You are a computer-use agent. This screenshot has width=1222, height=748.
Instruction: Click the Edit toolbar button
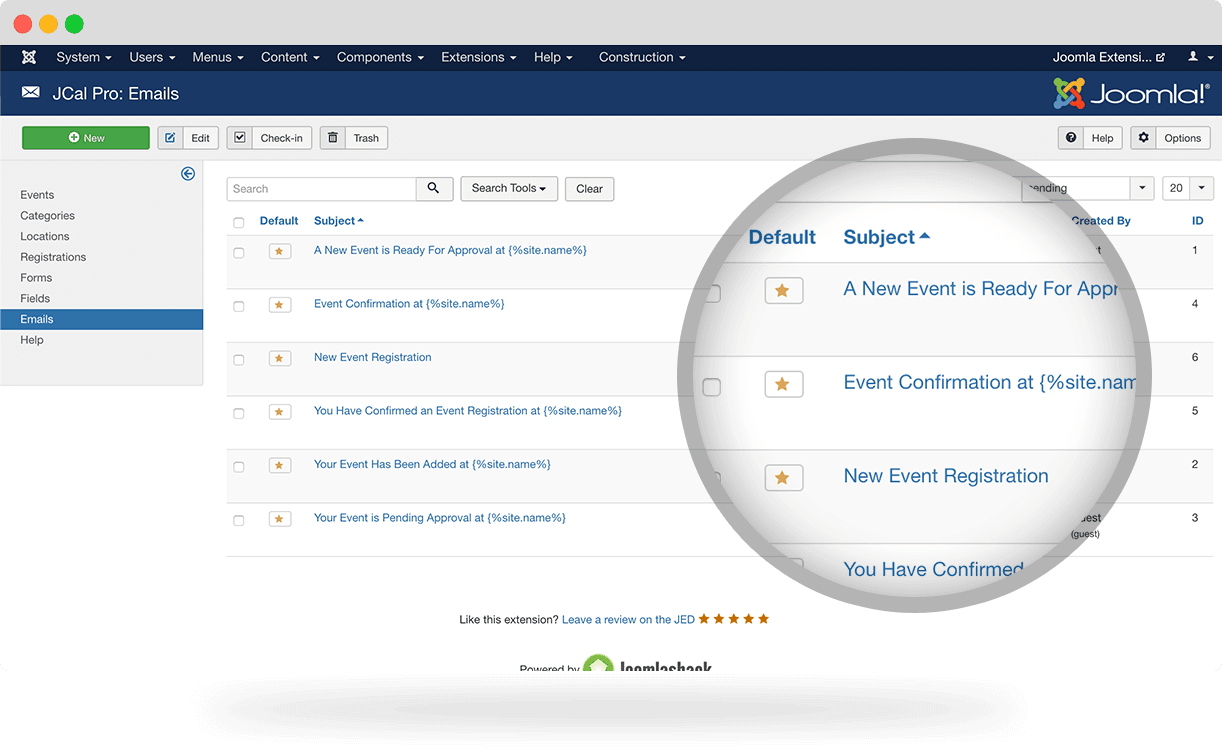[188, 138]
